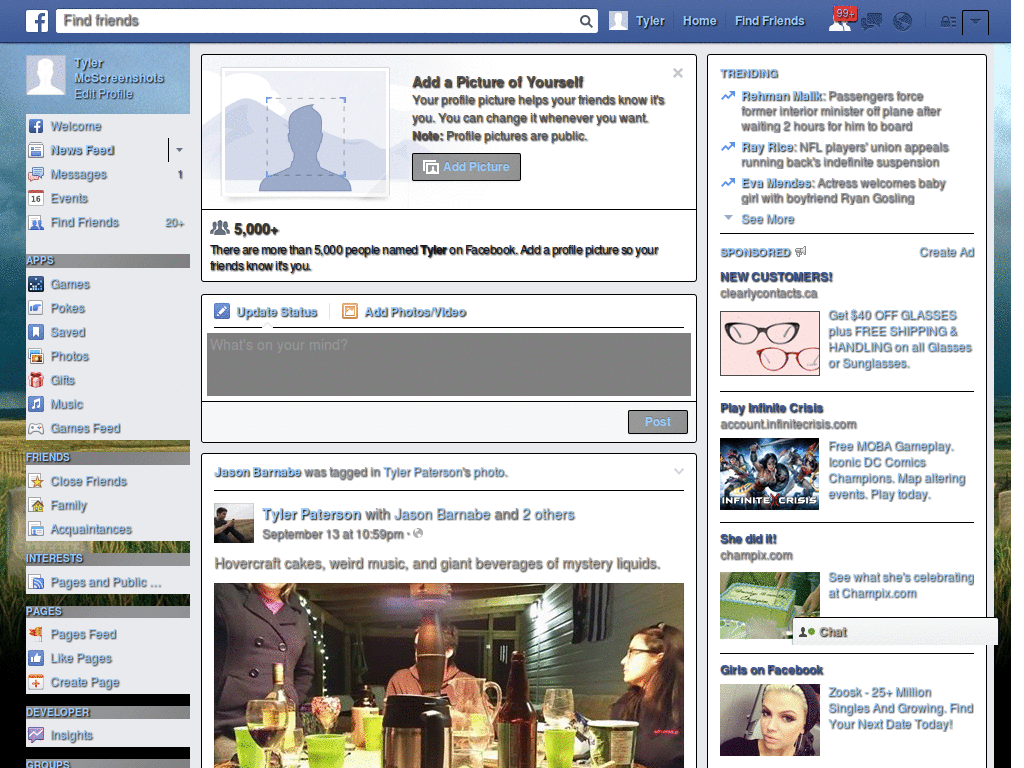The width and height of the screenshot is (1024, 768).
Task: Open the story options chevron on Jason's post
Action: click(x=681, y=471)
